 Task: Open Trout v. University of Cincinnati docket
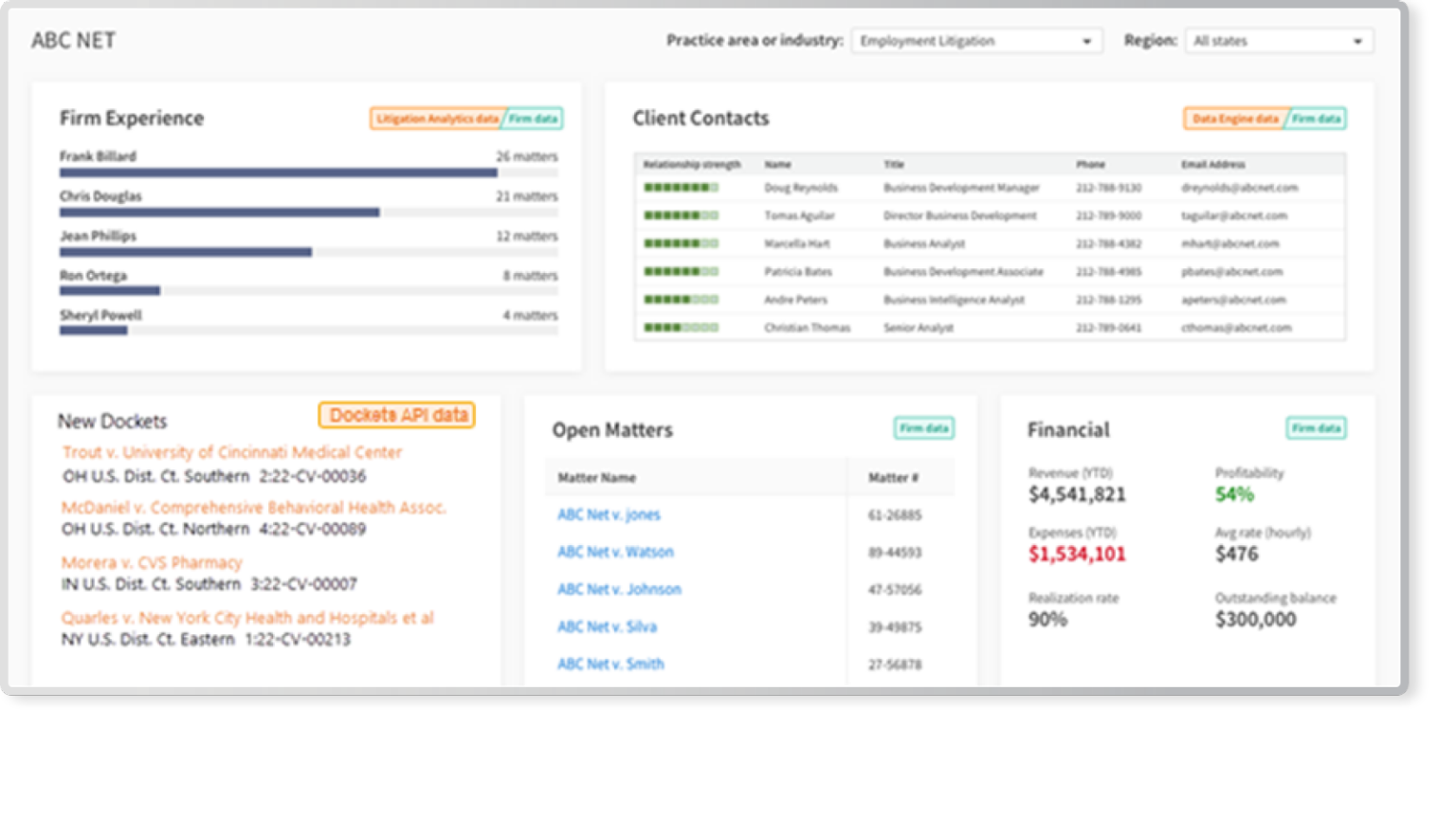tap(232, 452)
